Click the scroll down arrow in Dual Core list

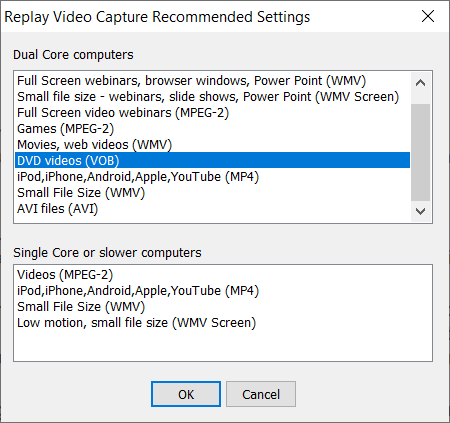pyautogui.click(x=420, y=211)
